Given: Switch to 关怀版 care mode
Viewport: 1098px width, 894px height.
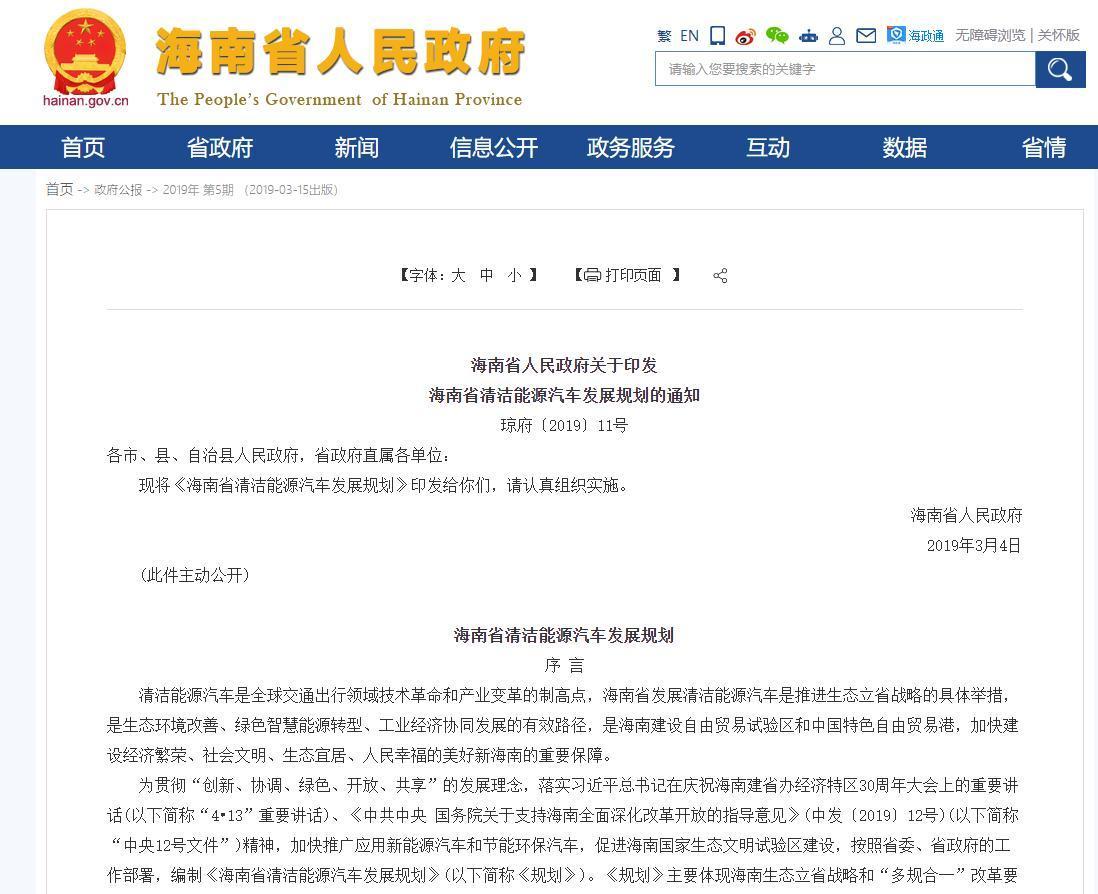Looking at the screenshot, I should pyautogui.click(x=1058, y=35).
